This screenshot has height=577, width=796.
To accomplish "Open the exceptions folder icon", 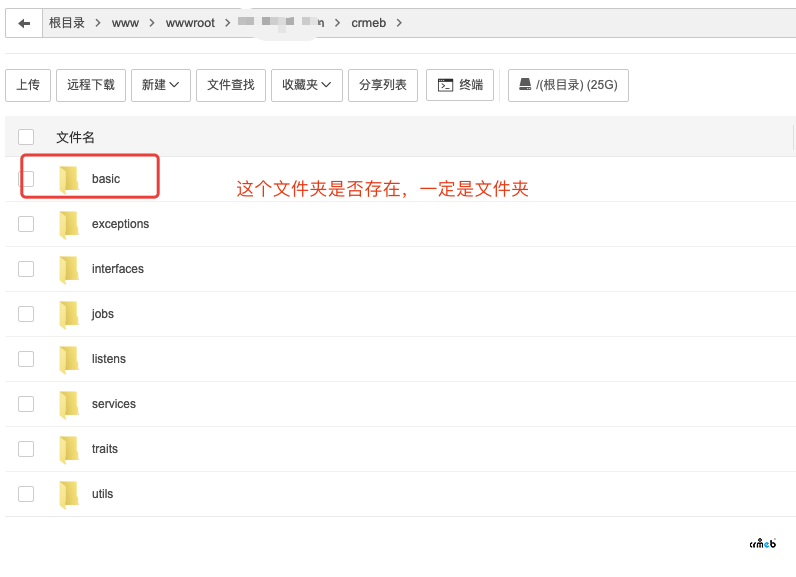I will coord(69,224).
